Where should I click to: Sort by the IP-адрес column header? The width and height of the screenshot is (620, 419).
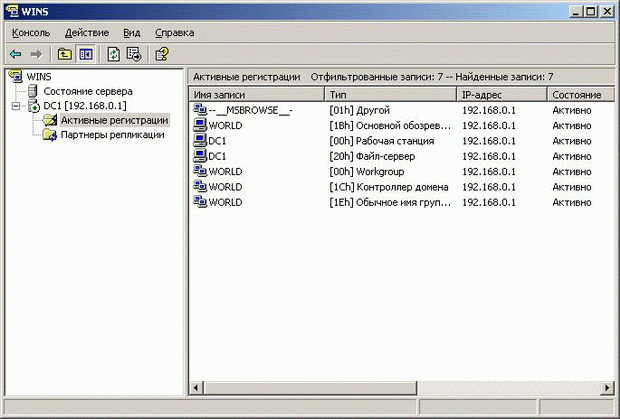(x=500, y=94)
